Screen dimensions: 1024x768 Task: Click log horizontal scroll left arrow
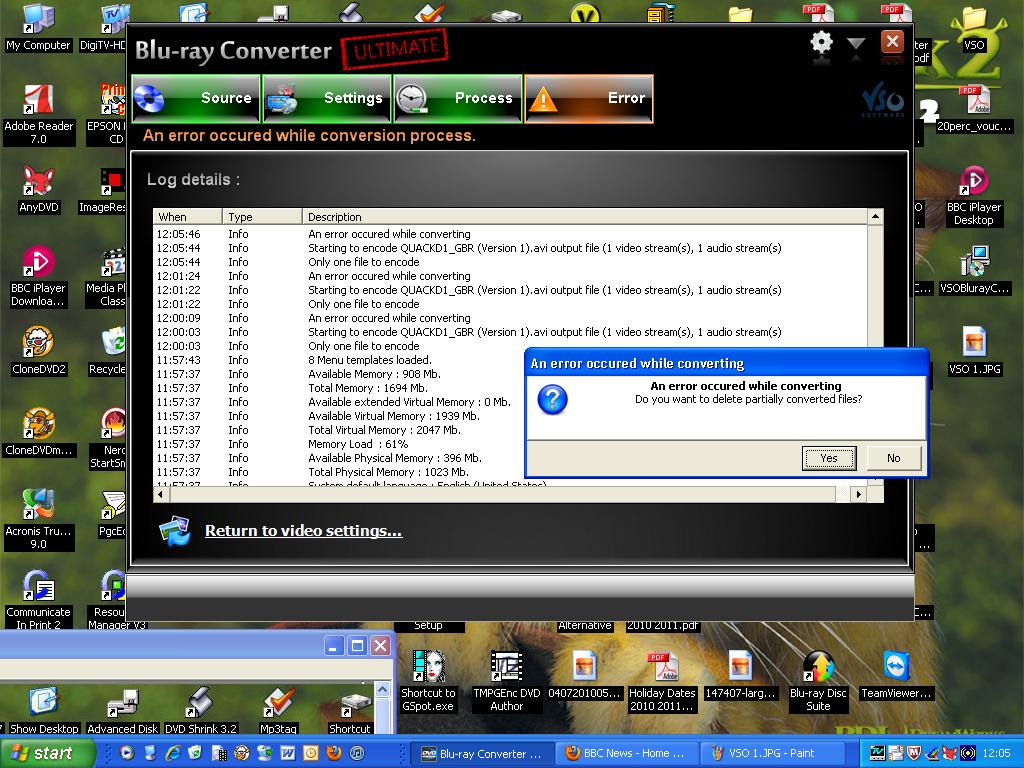(161, 494)
